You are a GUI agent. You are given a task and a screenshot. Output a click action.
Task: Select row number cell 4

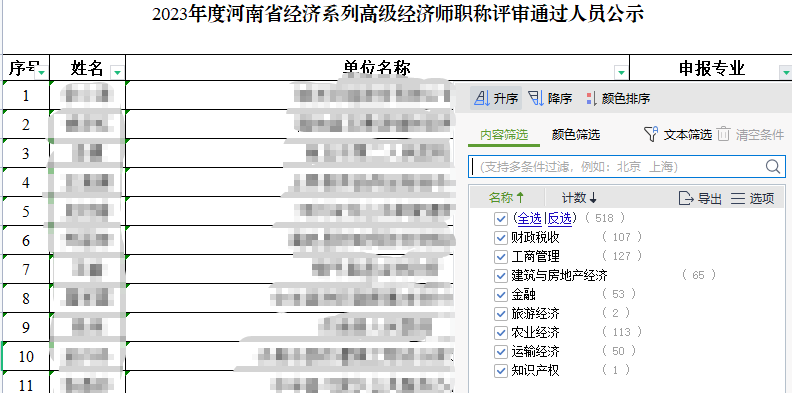click(x=26, y=182)
